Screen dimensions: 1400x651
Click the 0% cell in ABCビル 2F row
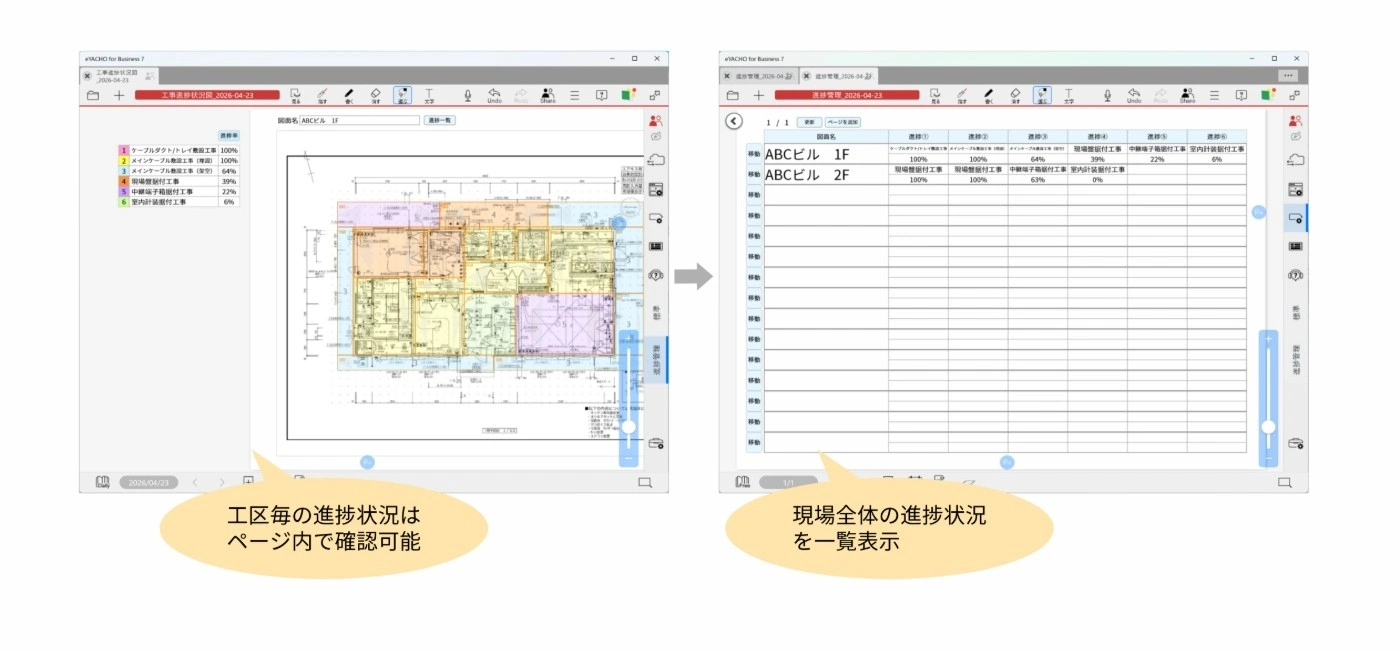point(1097,180)
